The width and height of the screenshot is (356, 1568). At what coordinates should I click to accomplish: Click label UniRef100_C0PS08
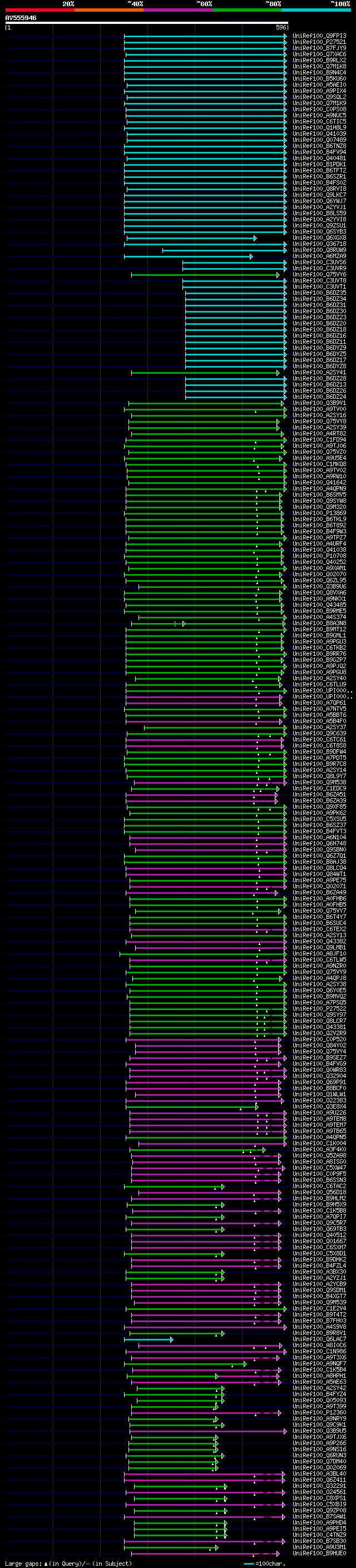pyautogui.click(x=319, y=109)
